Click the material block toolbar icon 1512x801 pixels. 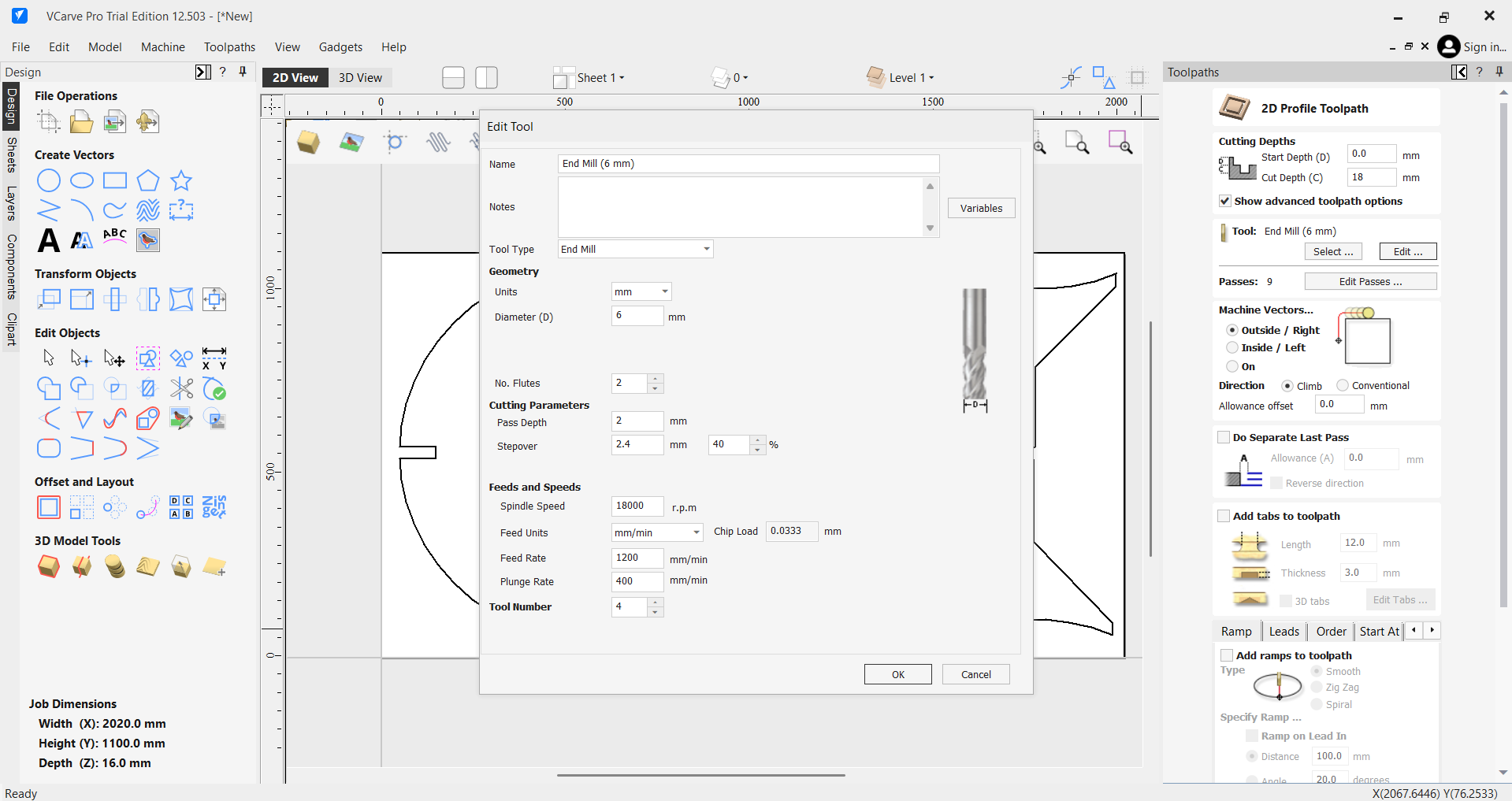[308, 143]
